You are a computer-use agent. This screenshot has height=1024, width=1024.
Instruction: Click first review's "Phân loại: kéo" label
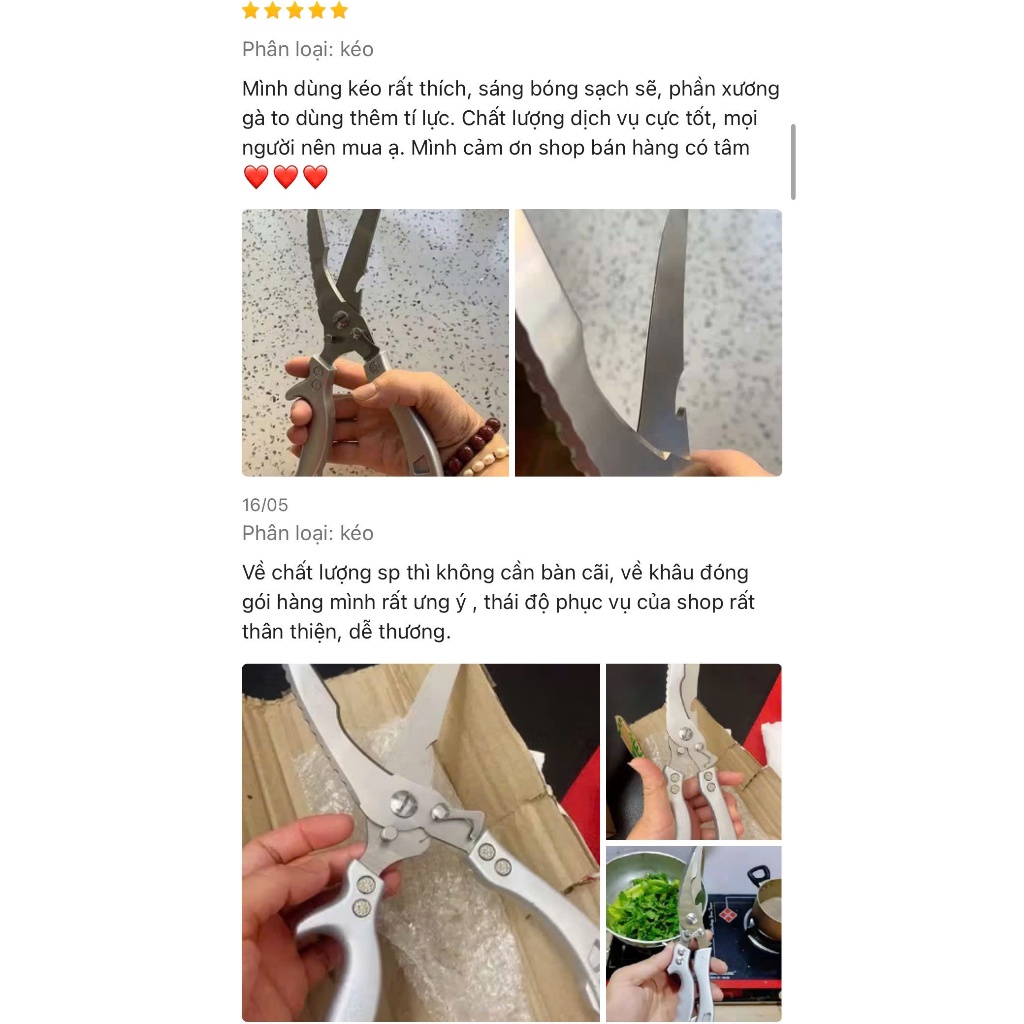(308, 50)
